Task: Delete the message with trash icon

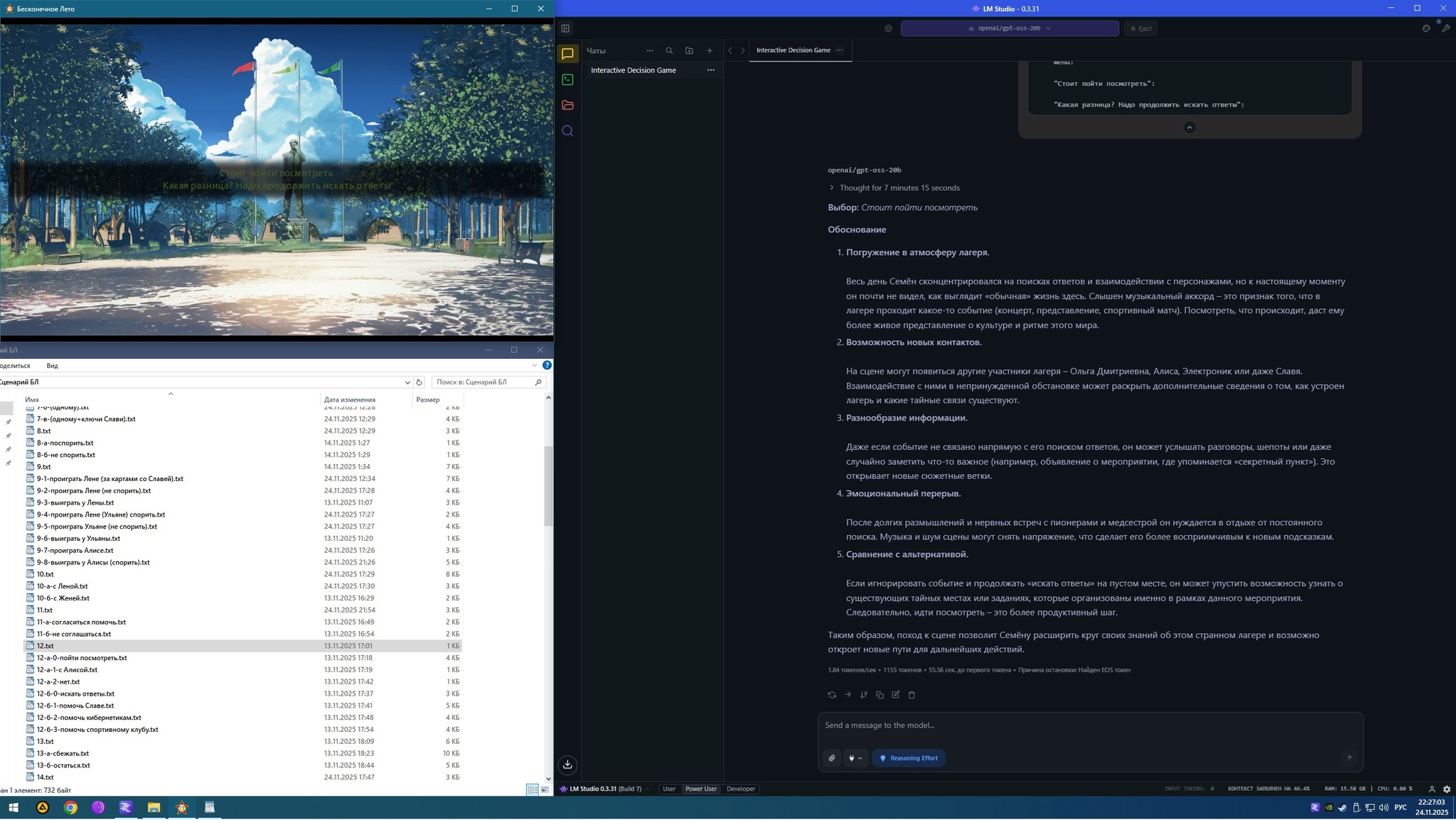Action: pyautogui.click(x=912, y=695)
